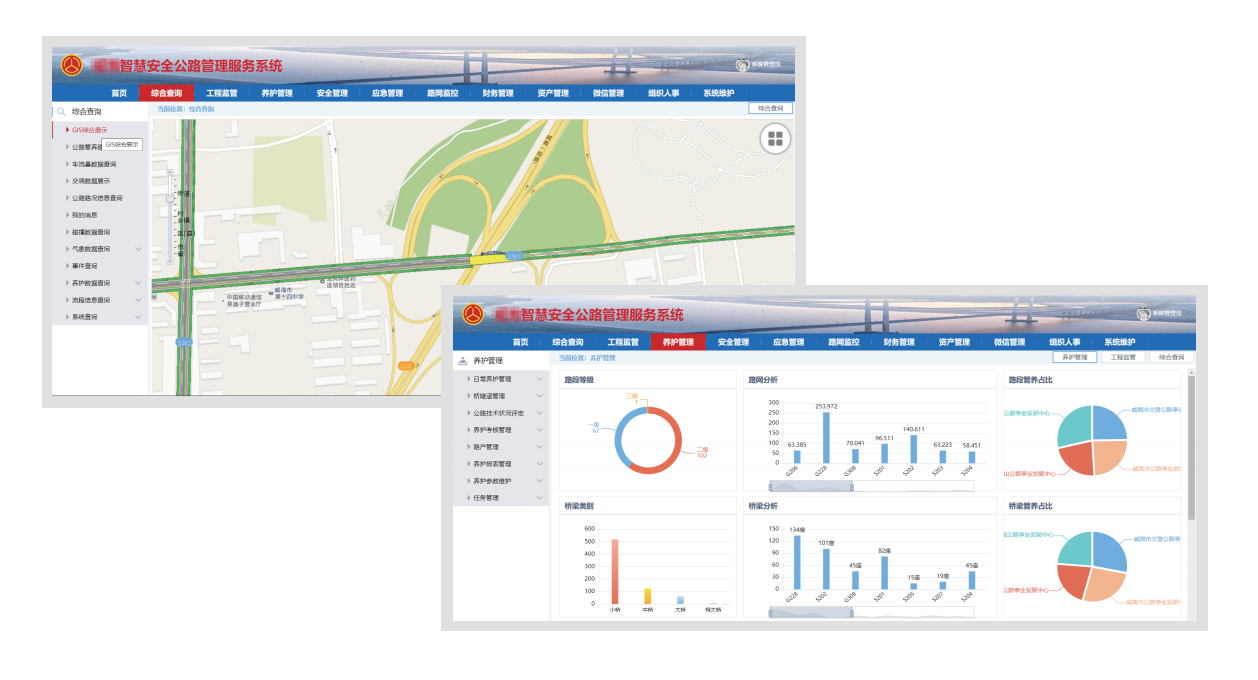Click the 综合查询 button at the map's top right
Image resolution: width=1258 pixels, height=680 pixels.
click(770, 108)
